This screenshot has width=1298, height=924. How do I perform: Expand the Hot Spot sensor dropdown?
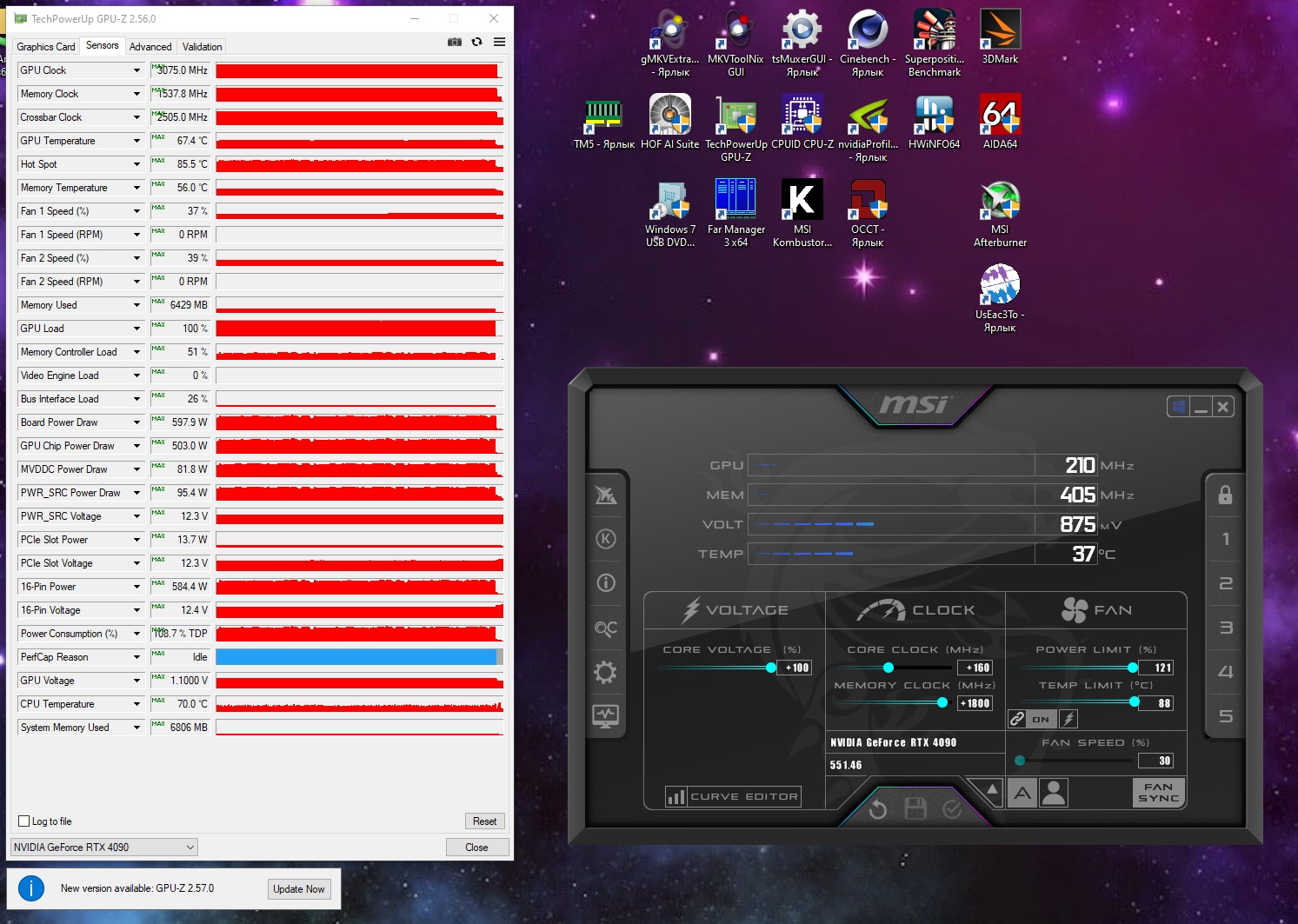136,164
